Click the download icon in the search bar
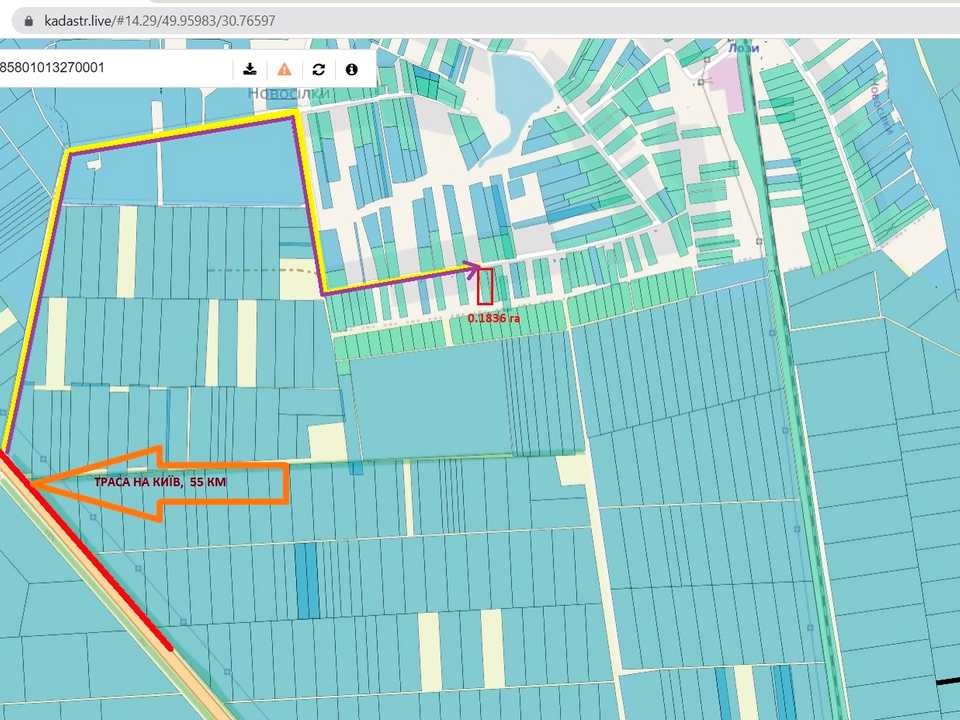 pyautogui.click(x=249, y=69)
